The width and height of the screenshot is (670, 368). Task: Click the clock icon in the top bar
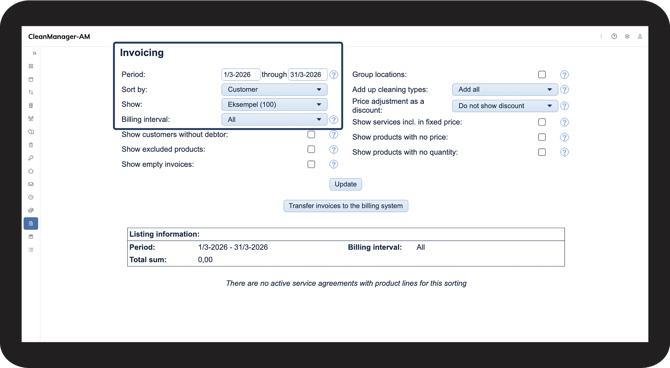(x=614, y=36)
